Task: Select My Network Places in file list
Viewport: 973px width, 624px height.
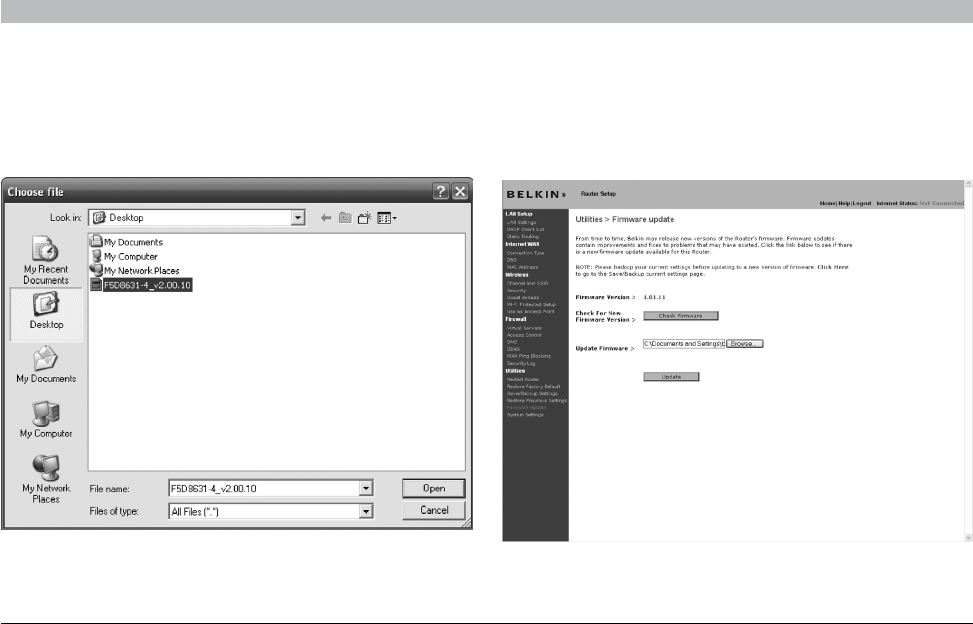Action: coord(135,270)
